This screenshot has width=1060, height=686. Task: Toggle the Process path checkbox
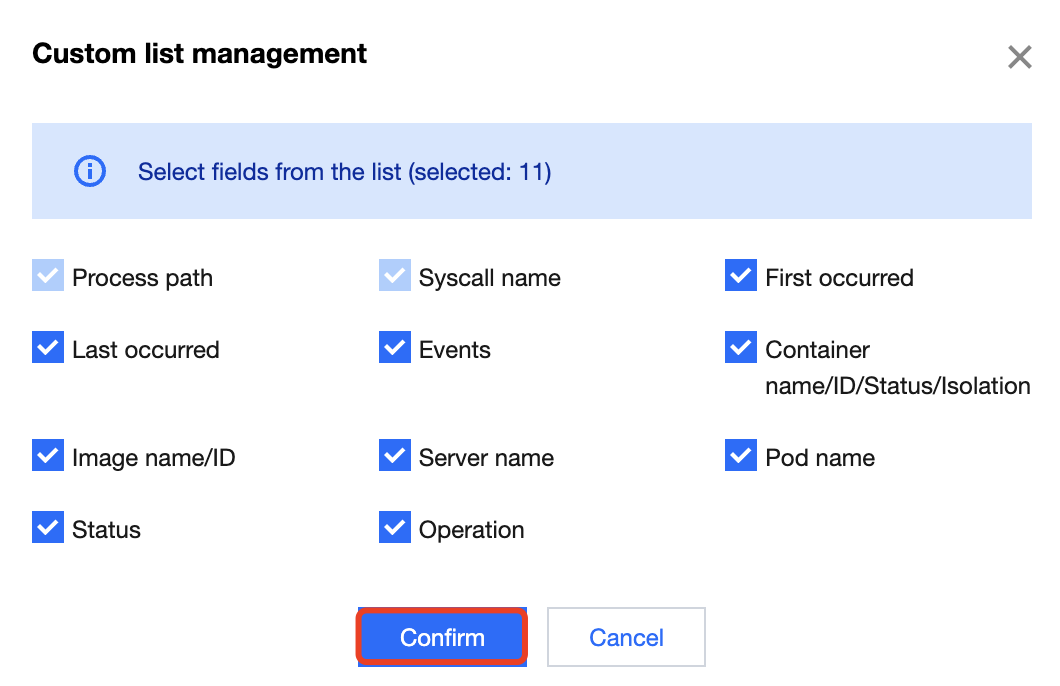[48, 277]
